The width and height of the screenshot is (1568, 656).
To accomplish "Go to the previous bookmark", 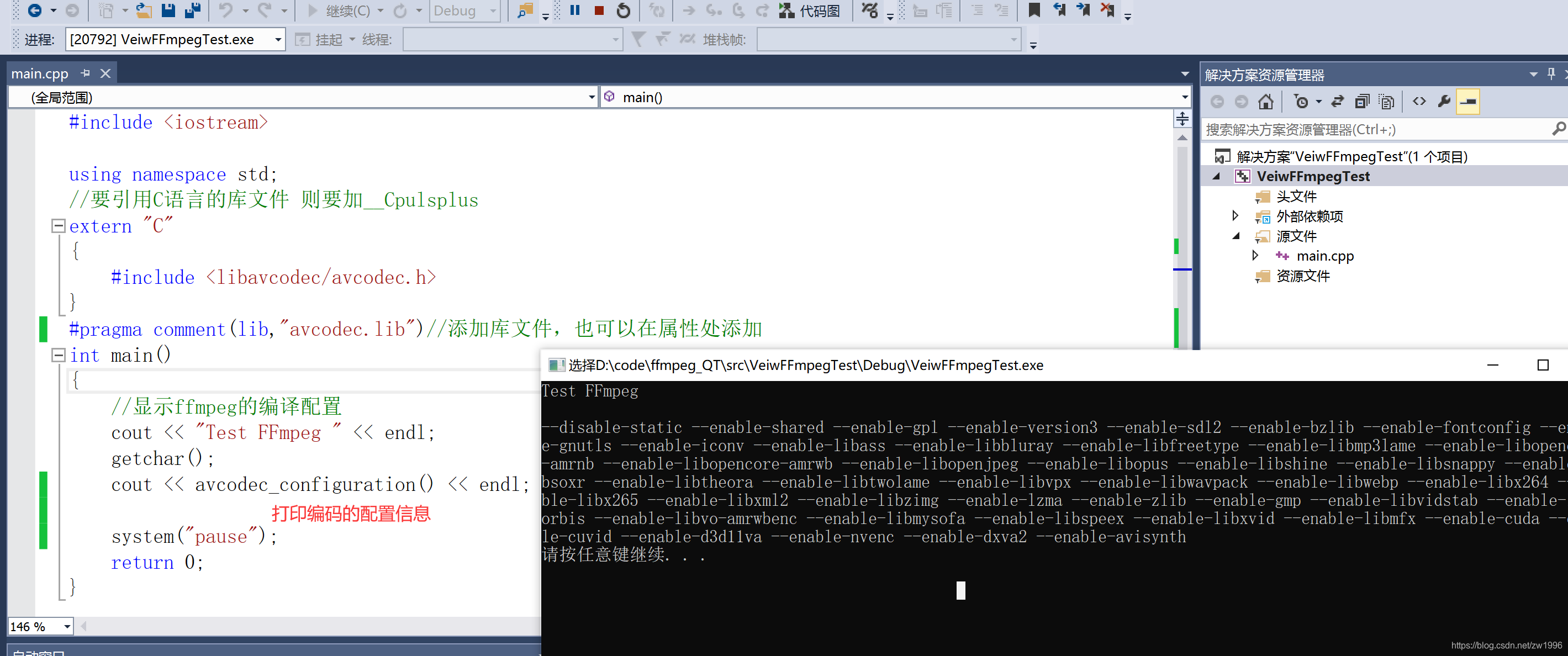I will [1059, 10].
